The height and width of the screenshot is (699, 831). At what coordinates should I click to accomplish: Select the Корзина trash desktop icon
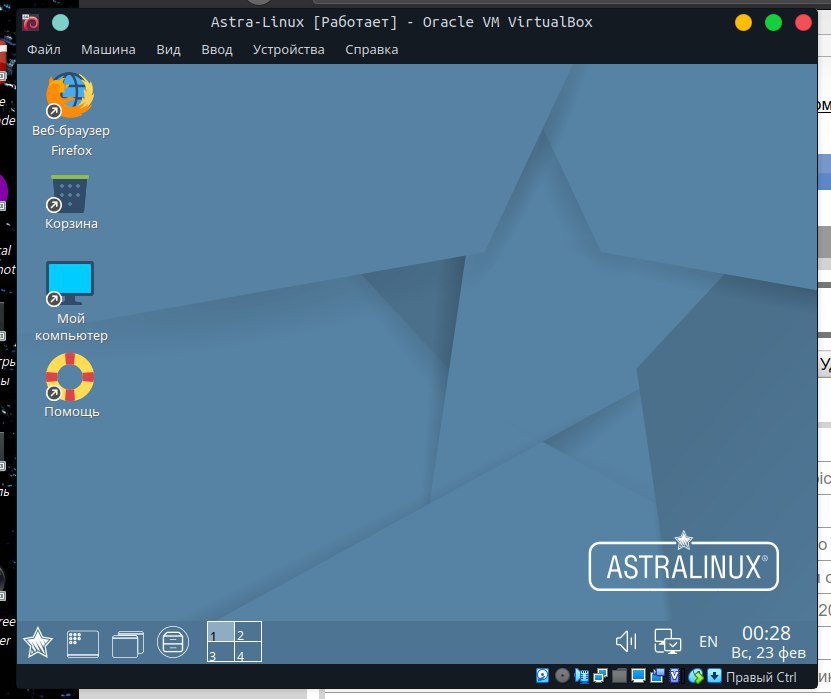pos(70,202)
